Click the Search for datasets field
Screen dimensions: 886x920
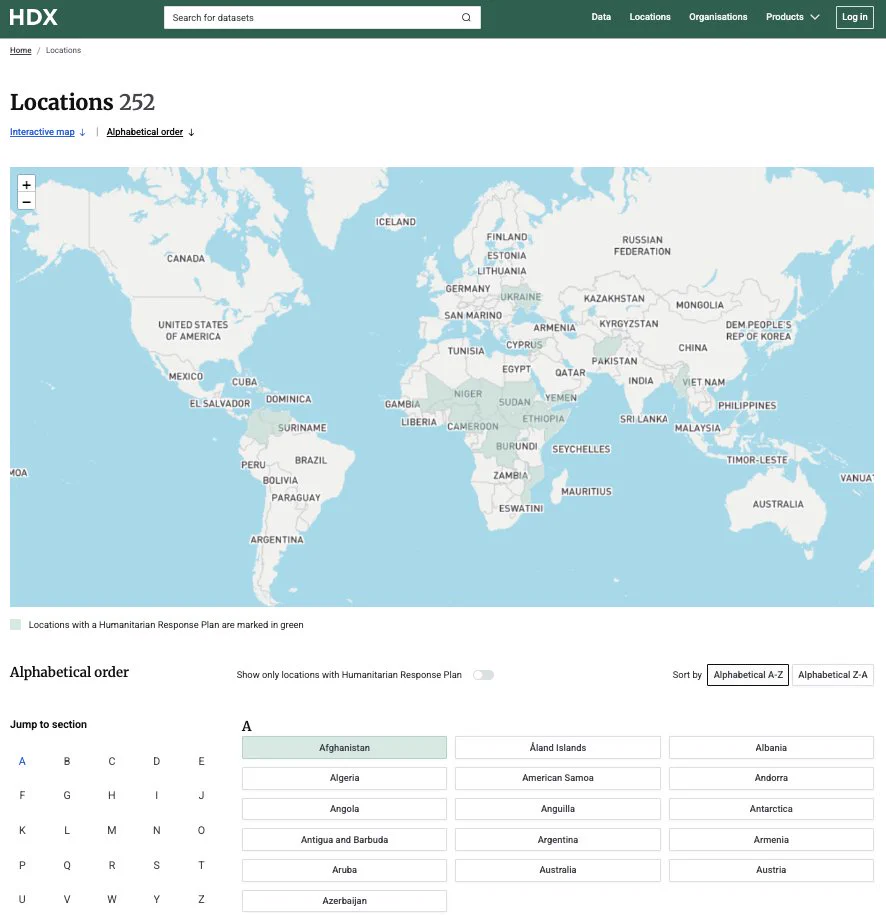322,18
